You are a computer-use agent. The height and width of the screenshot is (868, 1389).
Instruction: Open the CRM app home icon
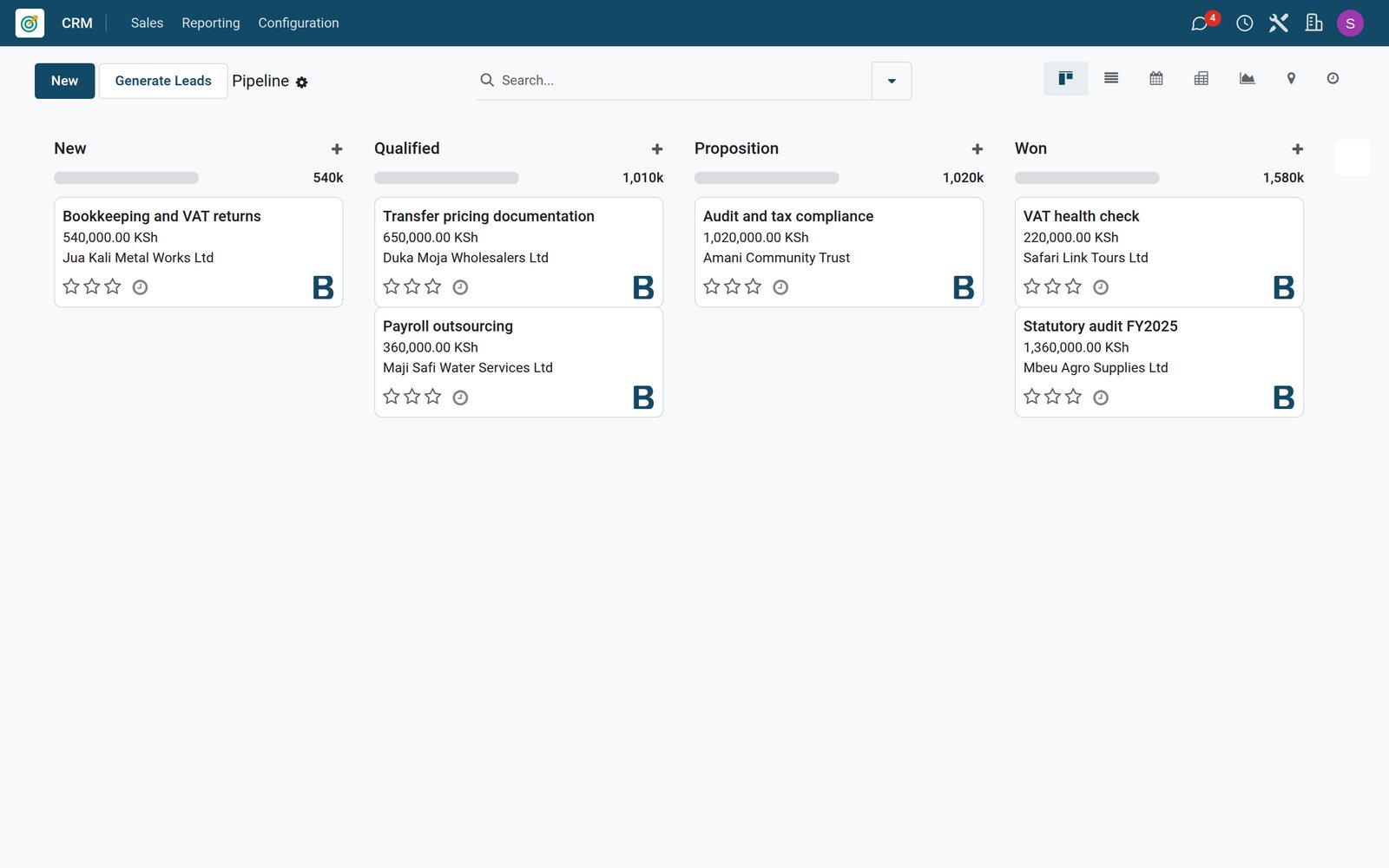[30, 23]
